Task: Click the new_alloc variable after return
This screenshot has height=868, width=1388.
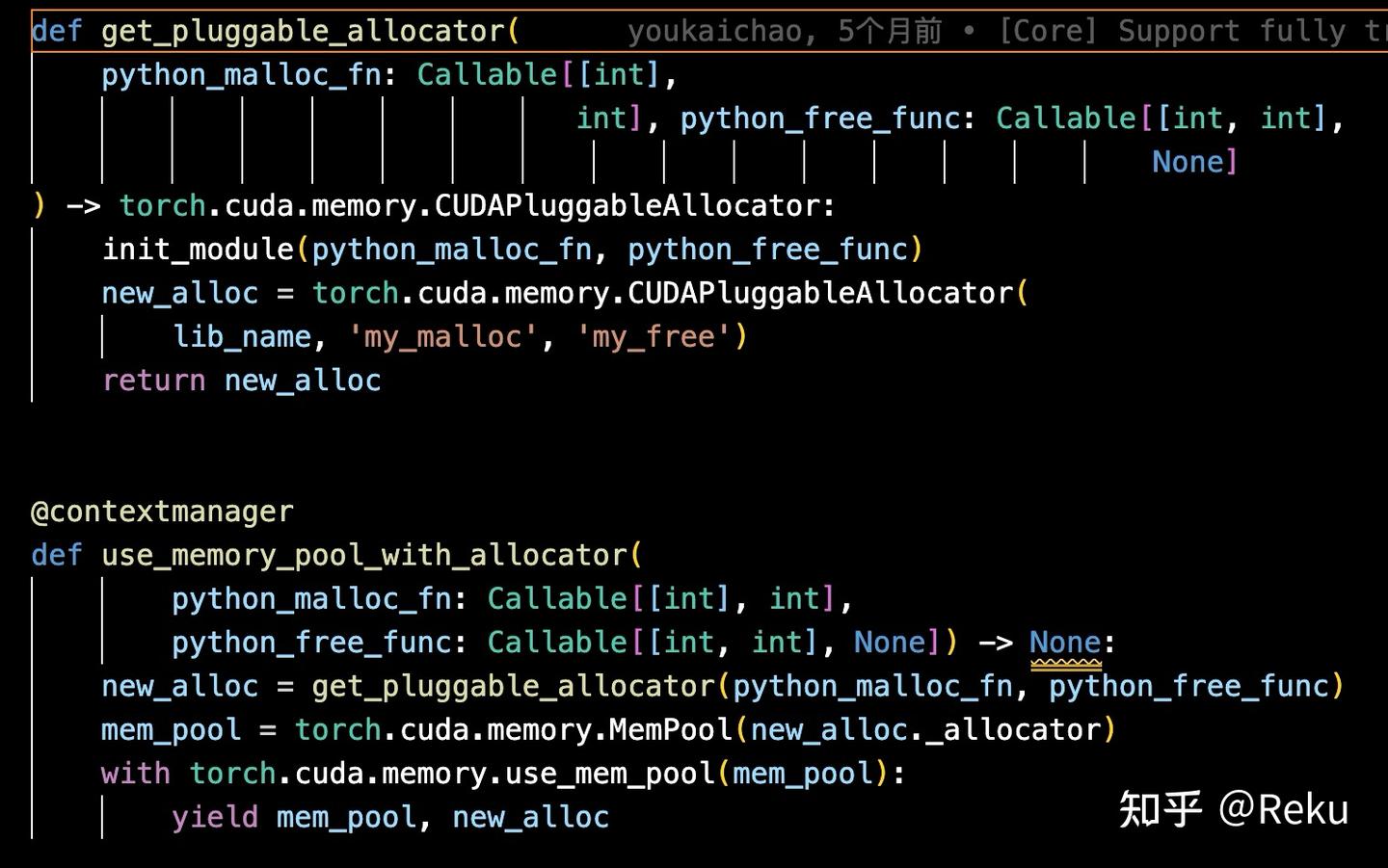Action: tap(303, 381)
